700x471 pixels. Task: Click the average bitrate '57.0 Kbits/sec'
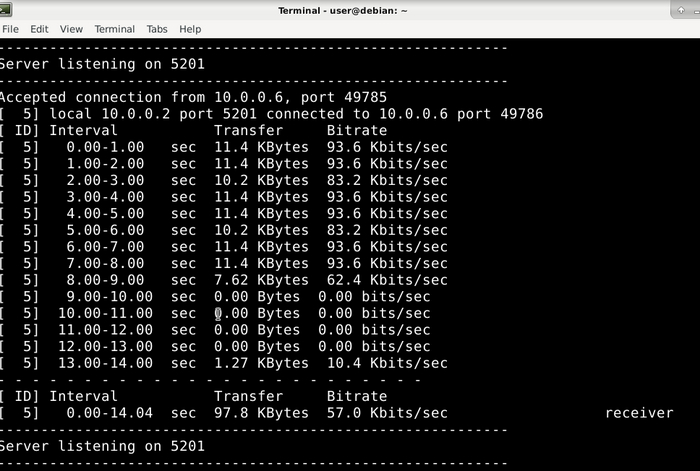click(x=387, y=413)
